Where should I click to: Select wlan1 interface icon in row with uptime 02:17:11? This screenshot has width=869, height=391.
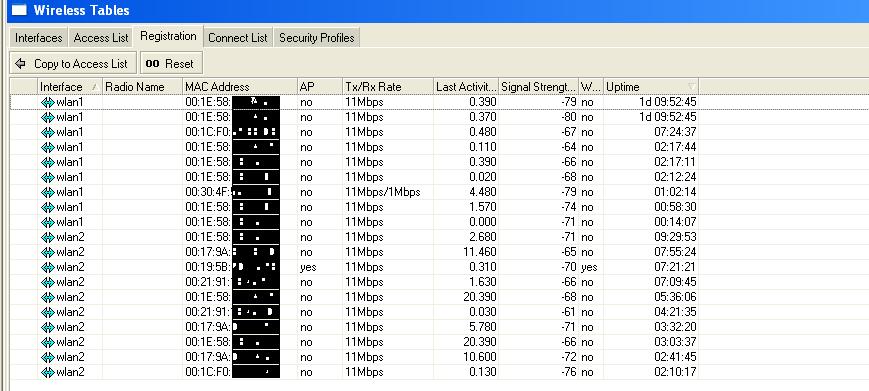[48, 162]
